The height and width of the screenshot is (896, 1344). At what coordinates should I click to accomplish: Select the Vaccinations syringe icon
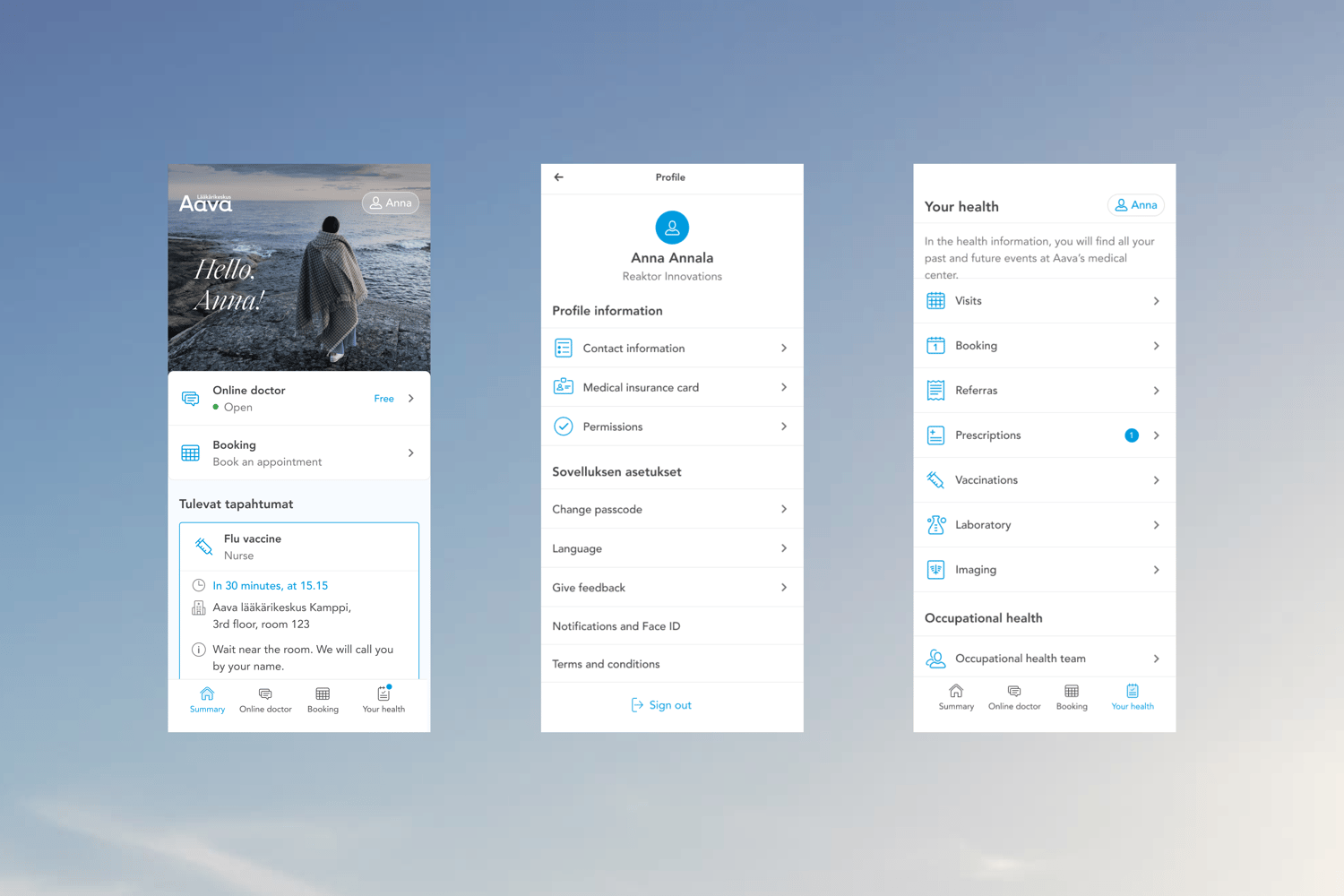(935, 479)
